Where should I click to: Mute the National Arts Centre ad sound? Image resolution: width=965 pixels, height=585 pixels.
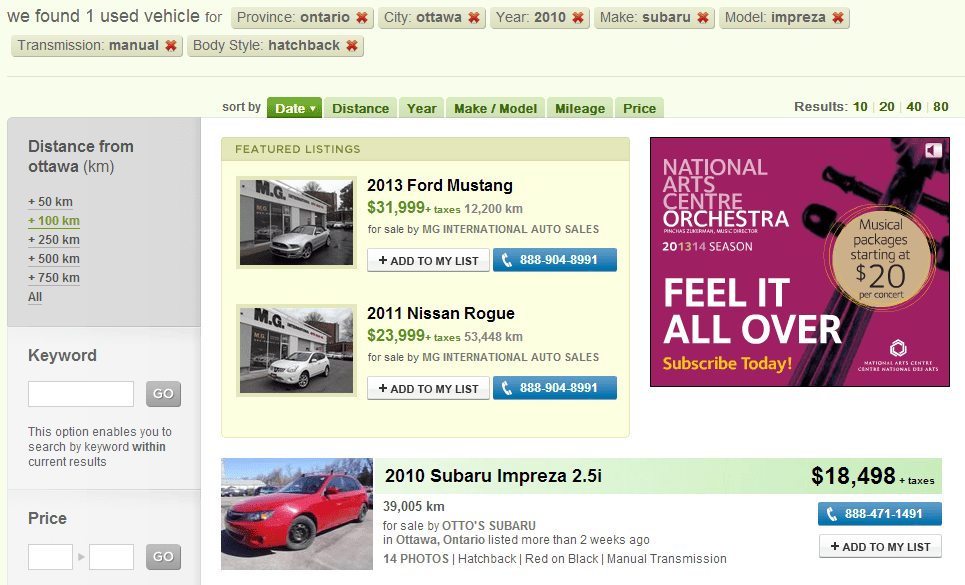pyautogui.click(x=933, y=150)
